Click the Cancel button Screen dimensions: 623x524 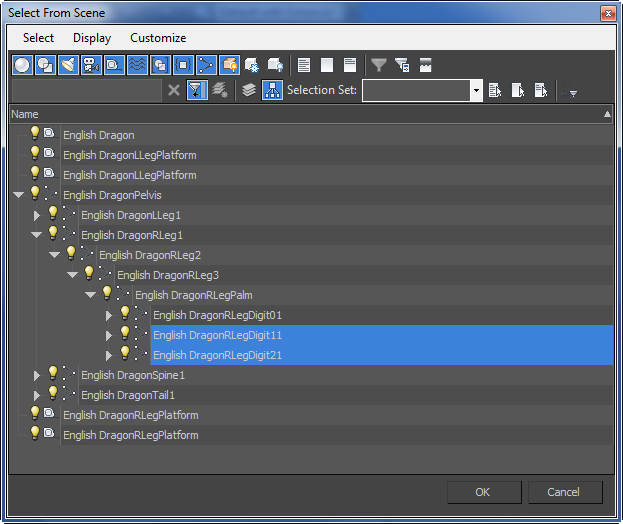tap(565, 492)
